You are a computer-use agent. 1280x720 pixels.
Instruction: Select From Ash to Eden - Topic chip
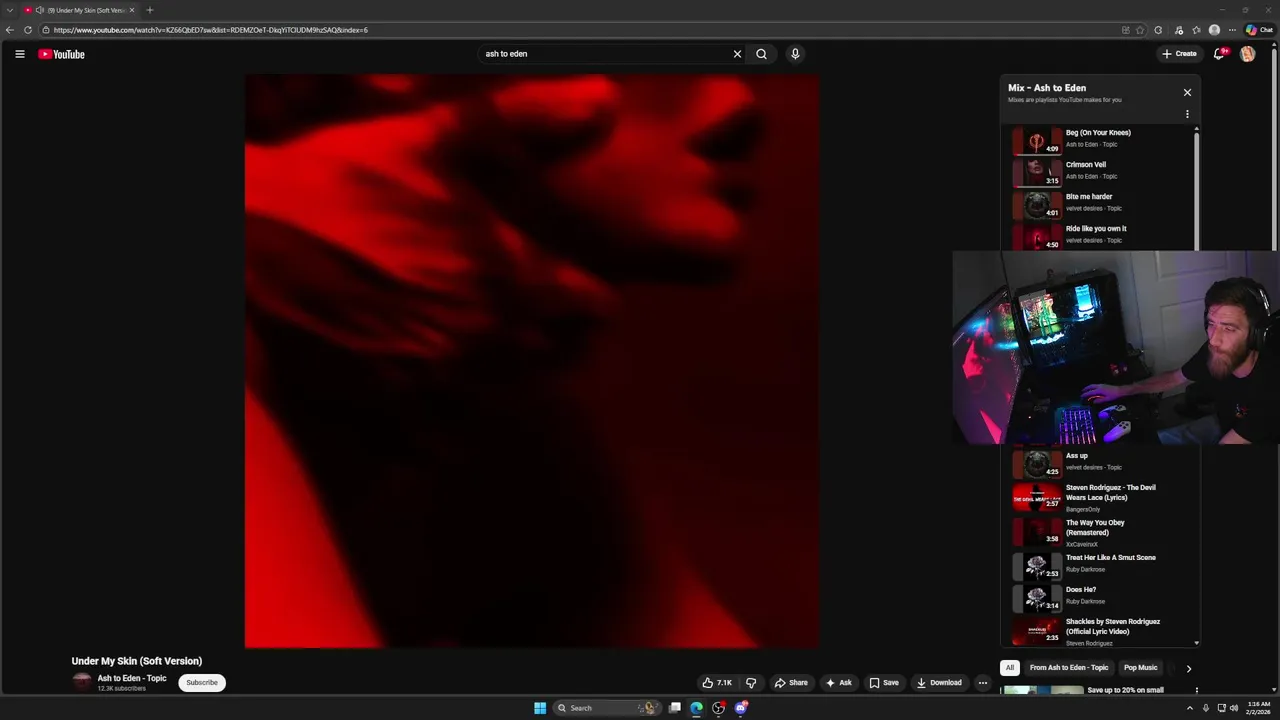click(1069, 668)
